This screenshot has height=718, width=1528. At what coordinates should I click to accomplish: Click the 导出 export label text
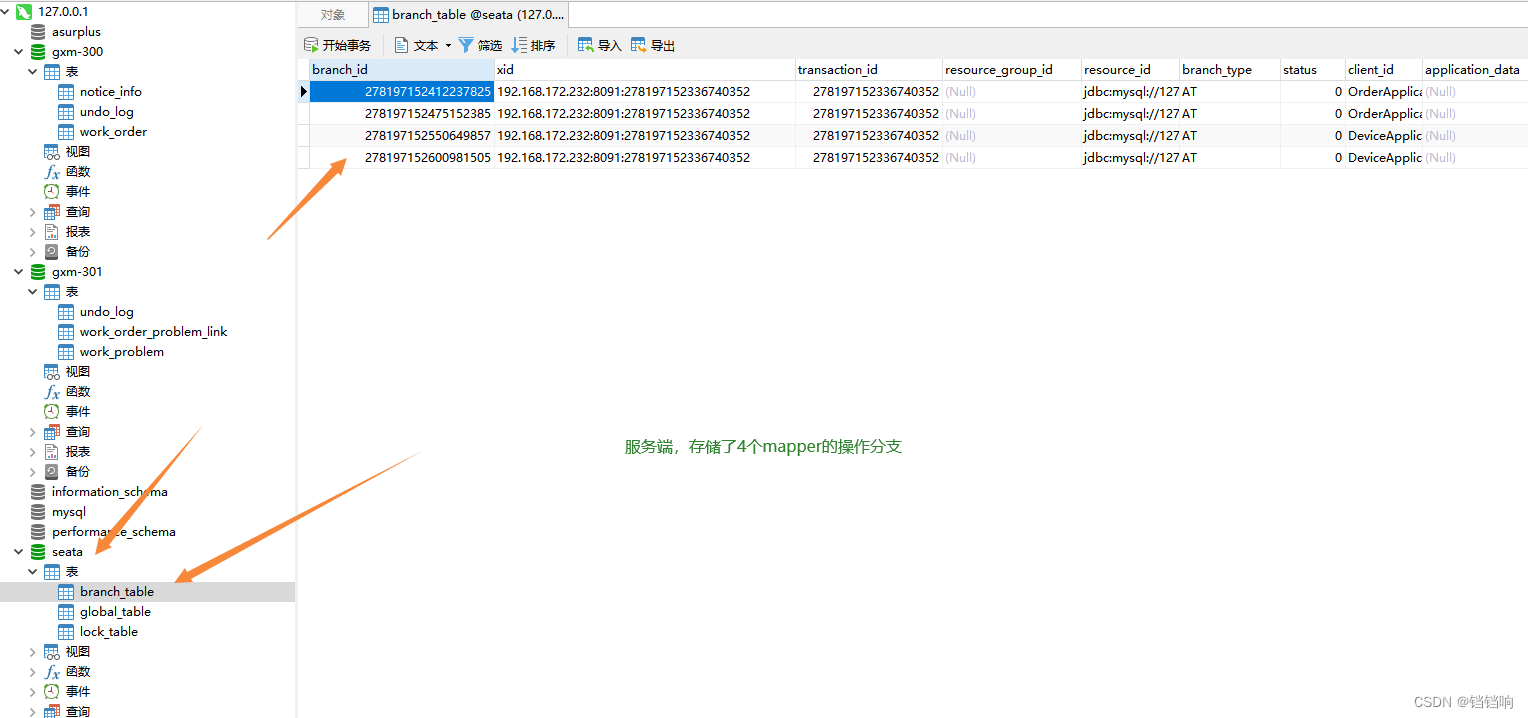tap(663, 45)
